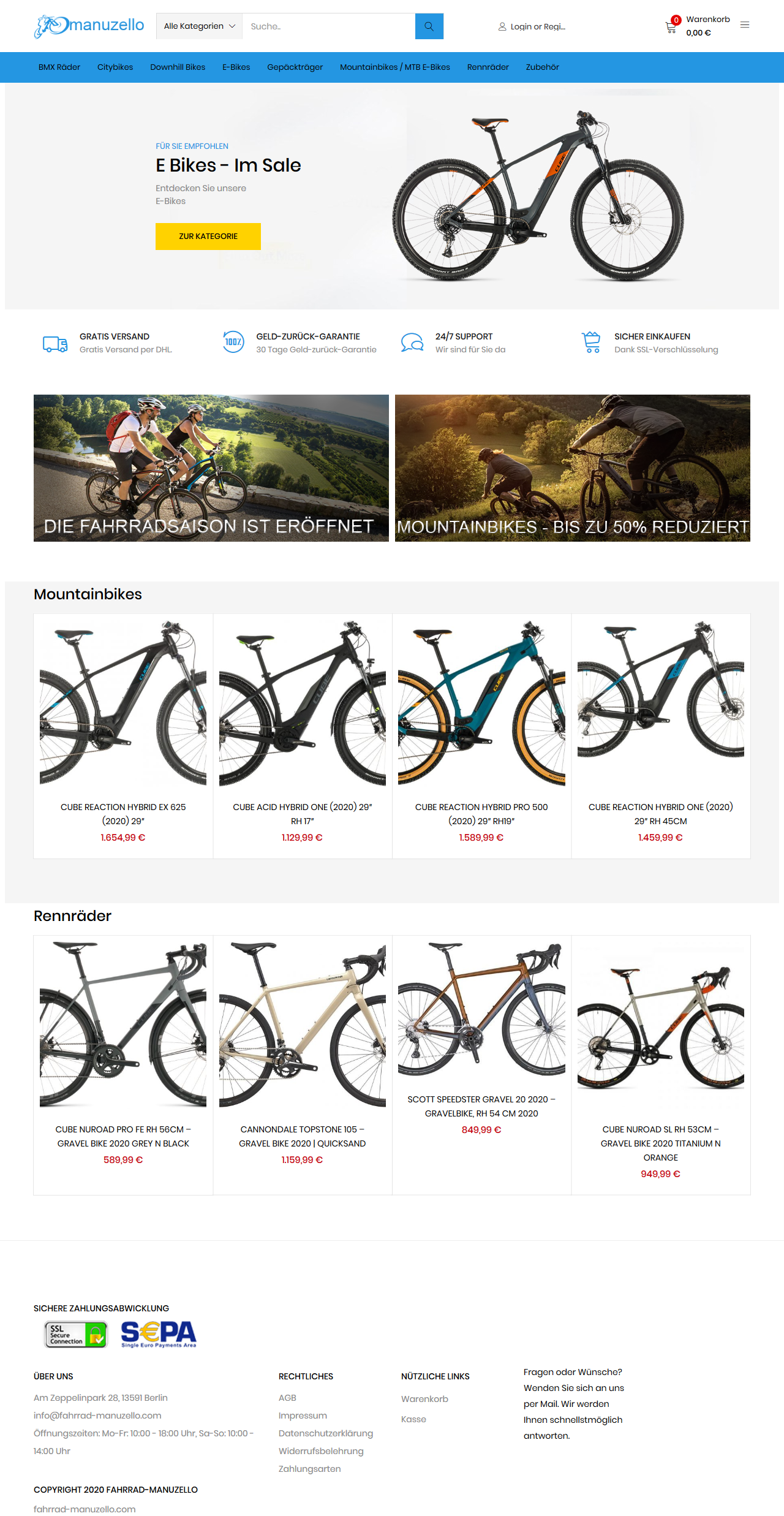Open the Datenschutzerklärung link

(326, 1433)
